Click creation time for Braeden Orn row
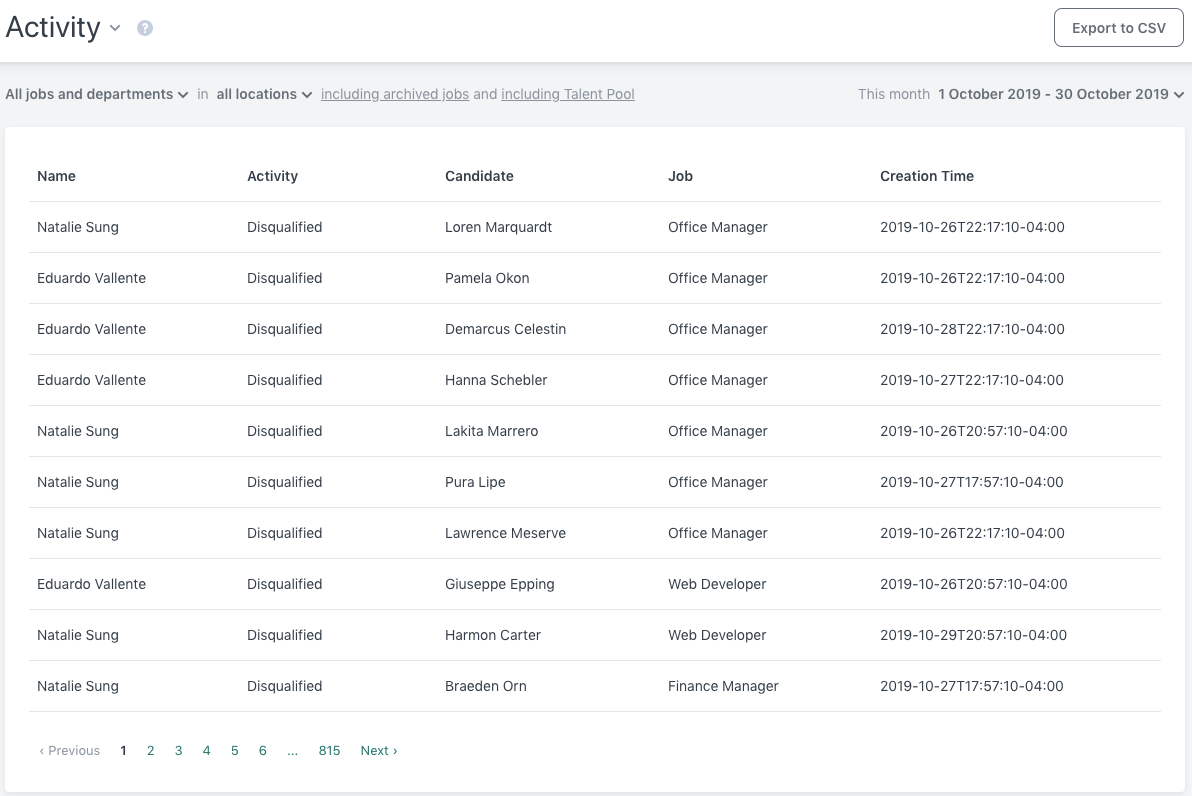Viewport: 1192px width, 796px height. coord(972,686)
